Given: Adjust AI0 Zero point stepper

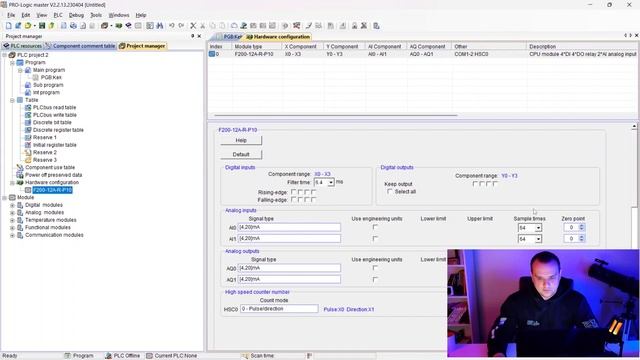Looking at the screenshot, I should click(x=582, y=227).
